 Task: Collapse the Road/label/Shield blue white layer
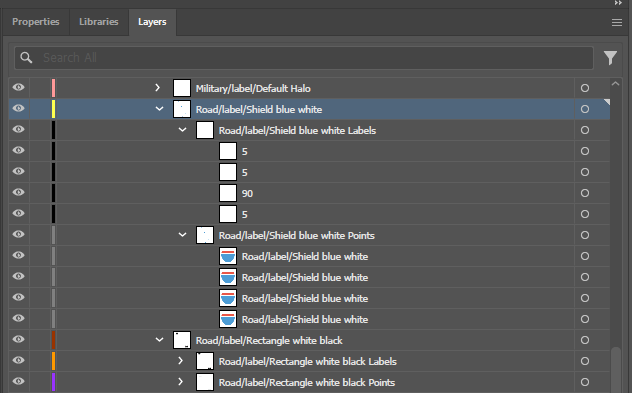click(160, 109)
